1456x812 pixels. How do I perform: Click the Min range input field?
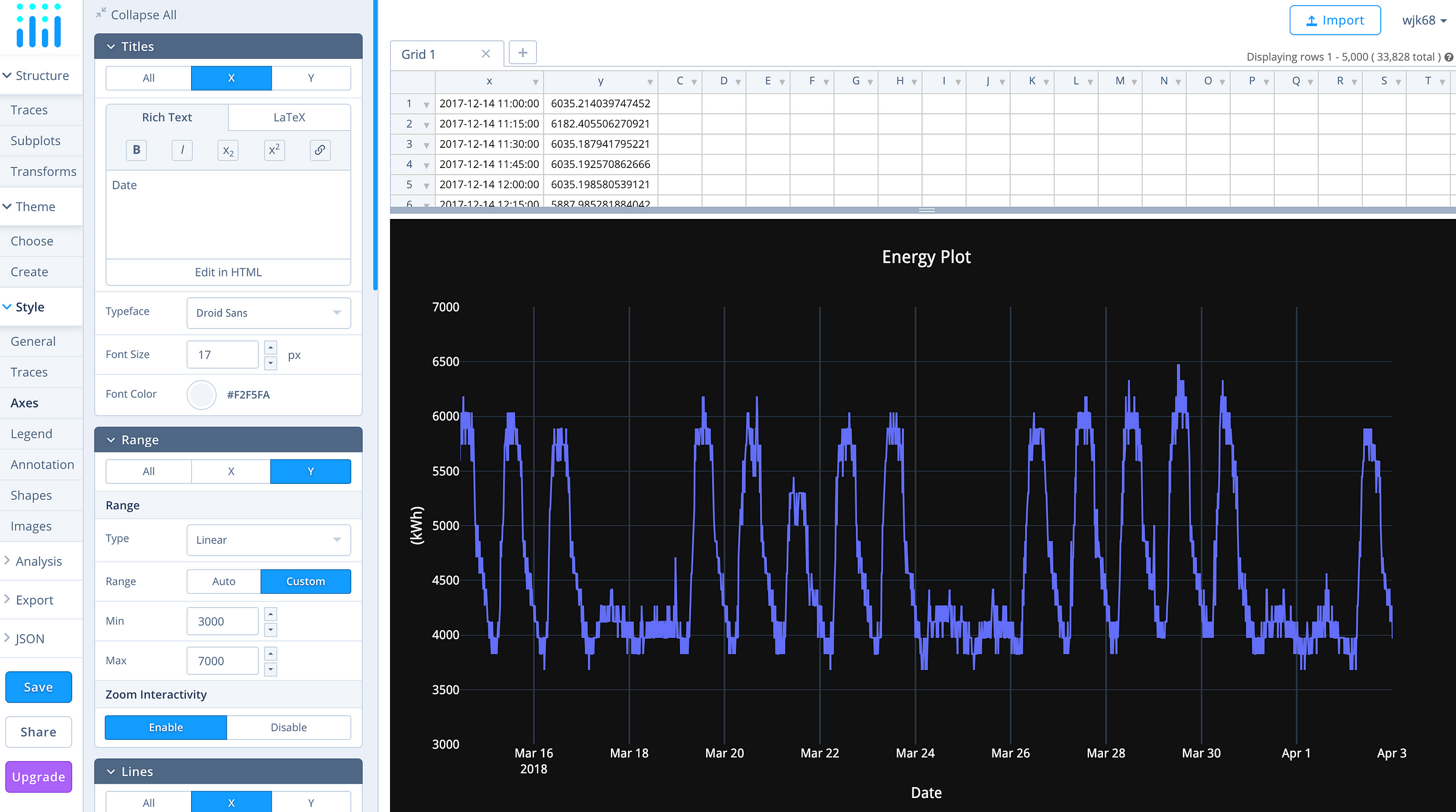tap(224, 621)
